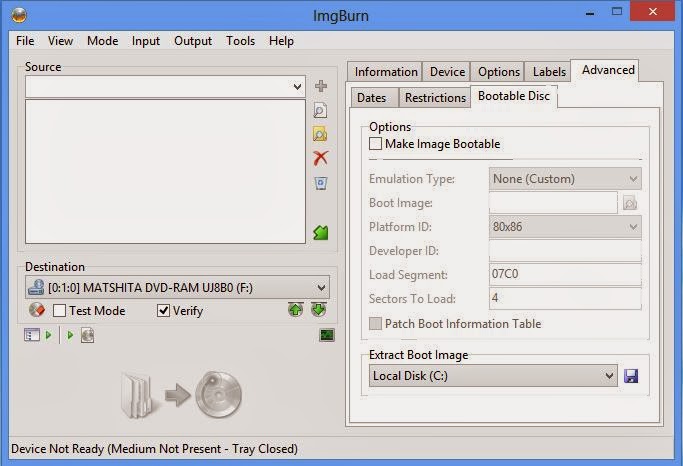The height and width of the screenshot is (466, 683).
Task: Uncheck the Verify checkbox
Action: click(163, 311)
